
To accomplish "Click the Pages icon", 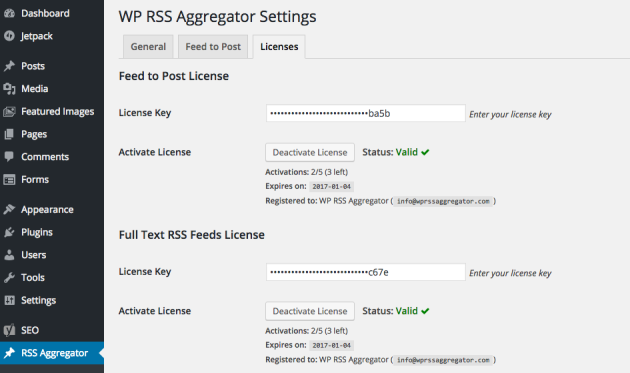I will click(9, 134).
